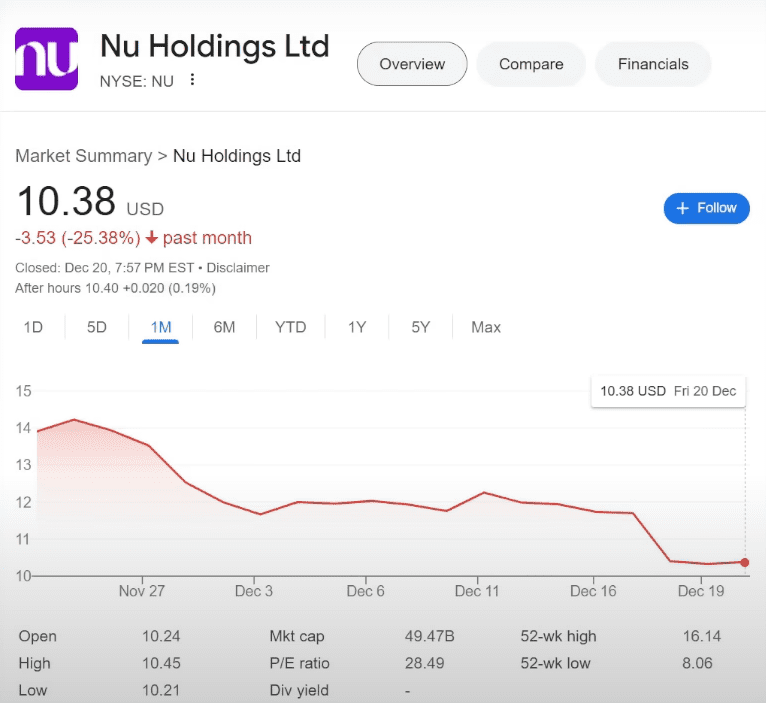Click the plus Follow button
This screenshot has height=703, width=766.
(x=706, y=208)
